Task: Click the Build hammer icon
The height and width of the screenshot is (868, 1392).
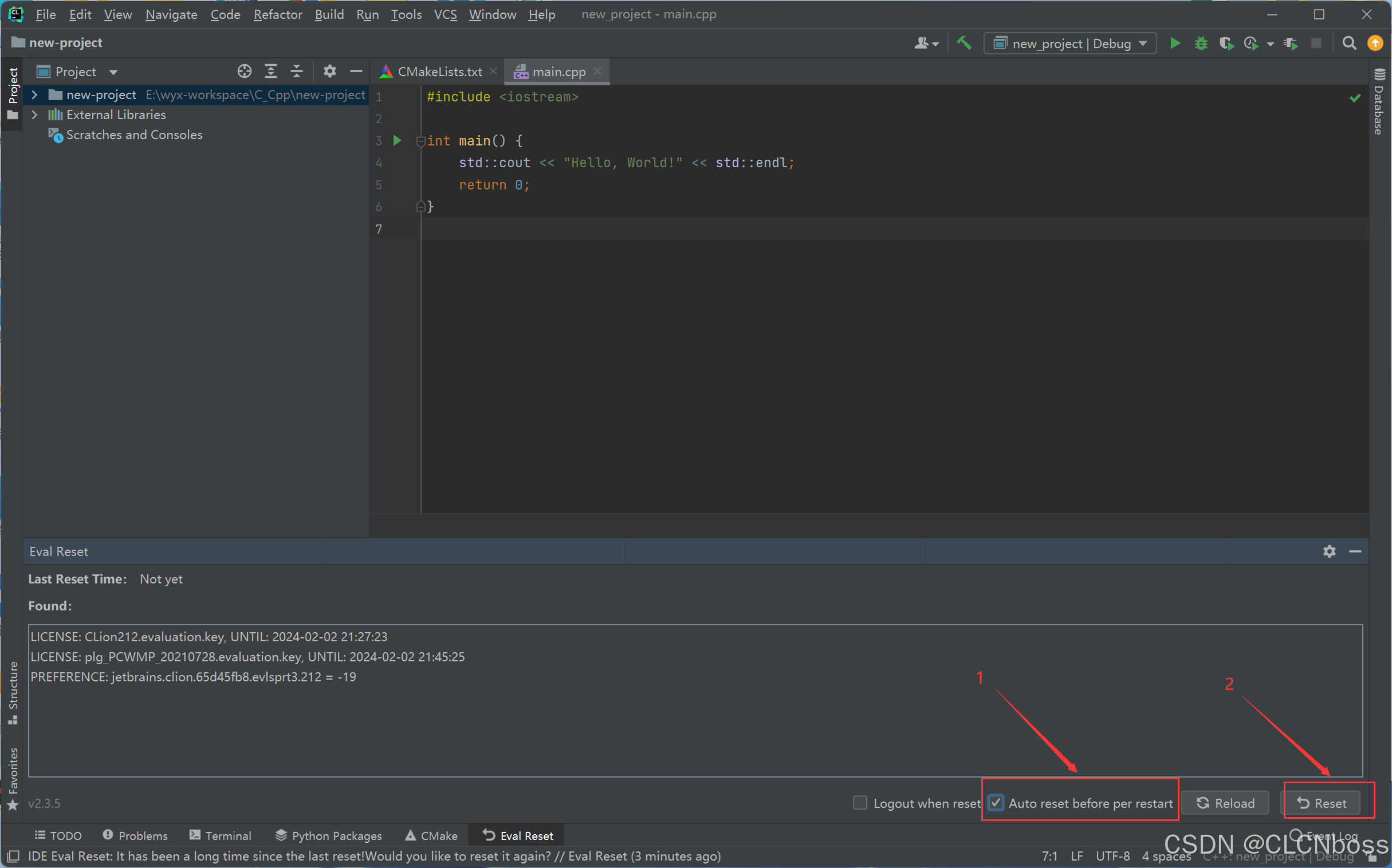Action: 964,43
